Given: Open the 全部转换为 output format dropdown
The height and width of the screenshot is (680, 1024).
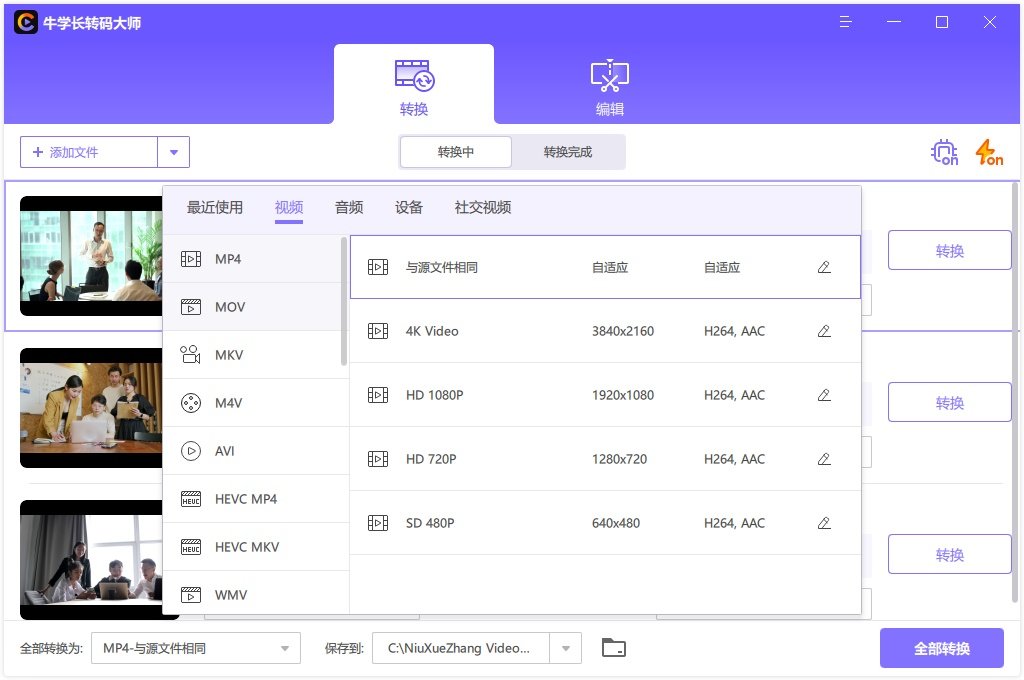Looking at the screenshot, I should point(195,647).
